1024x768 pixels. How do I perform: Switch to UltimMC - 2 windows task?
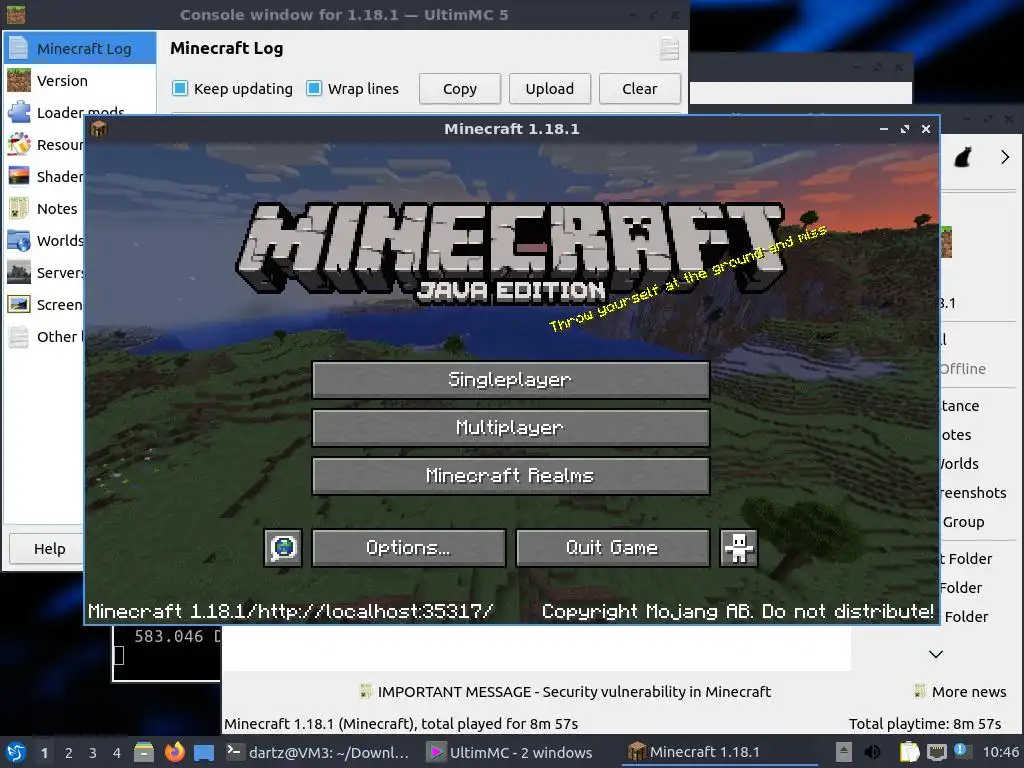pyautogui.click(x=511, y=752)
